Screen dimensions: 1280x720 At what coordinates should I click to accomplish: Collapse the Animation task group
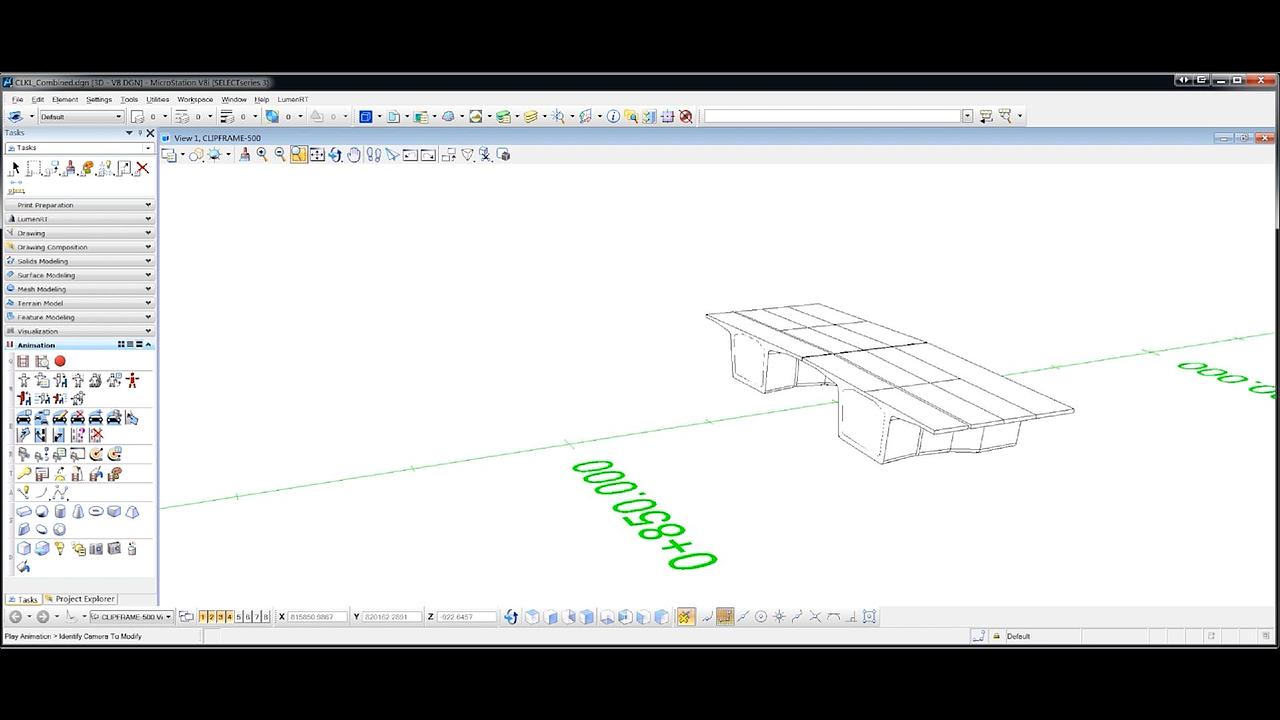[x=148, y=345]
